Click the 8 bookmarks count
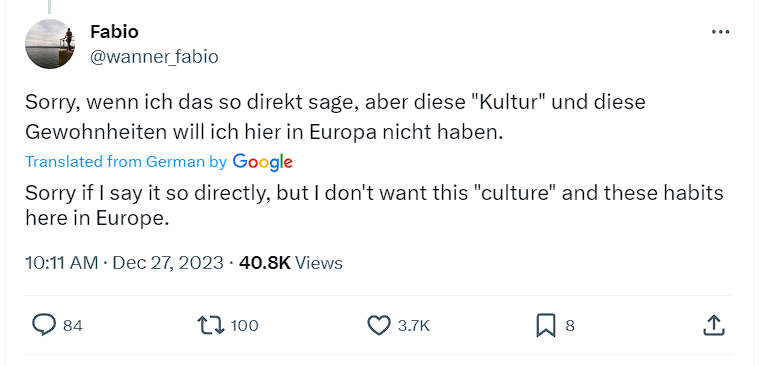The width and height of the screenshot is (770, 366). tap(570, 326)
